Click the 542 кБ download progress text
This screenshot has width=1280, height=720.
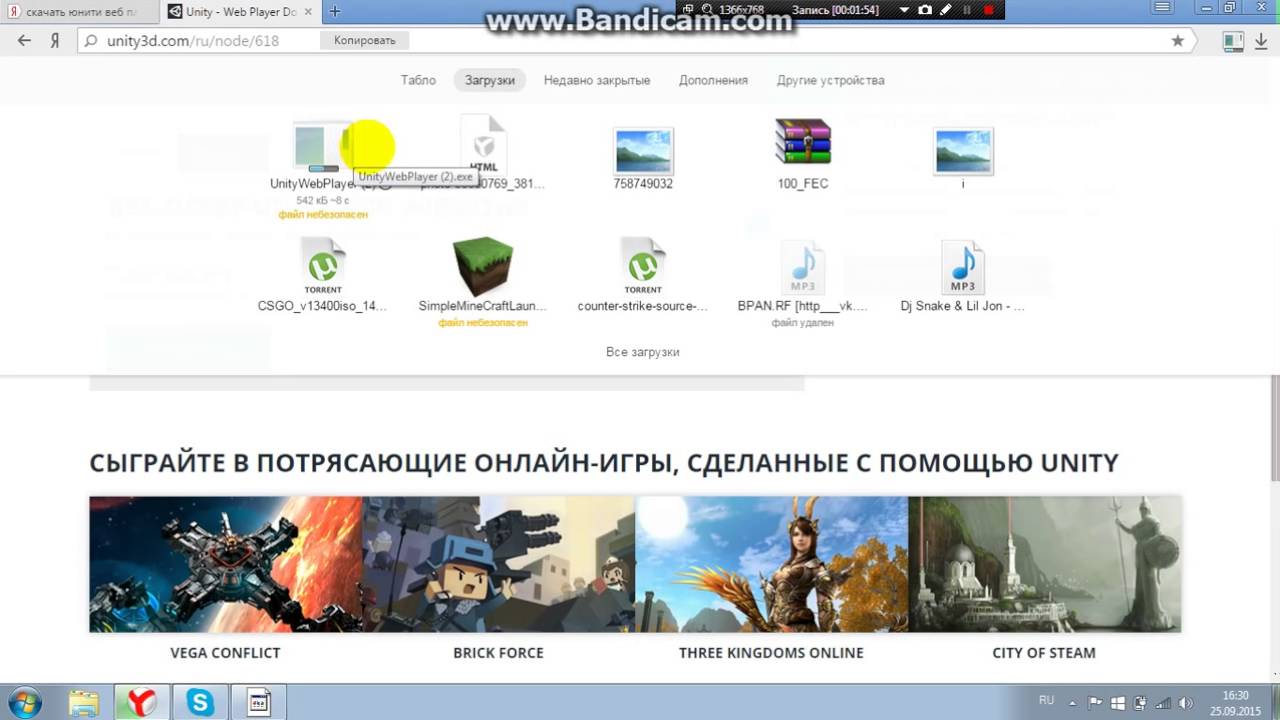click(323, 201)
